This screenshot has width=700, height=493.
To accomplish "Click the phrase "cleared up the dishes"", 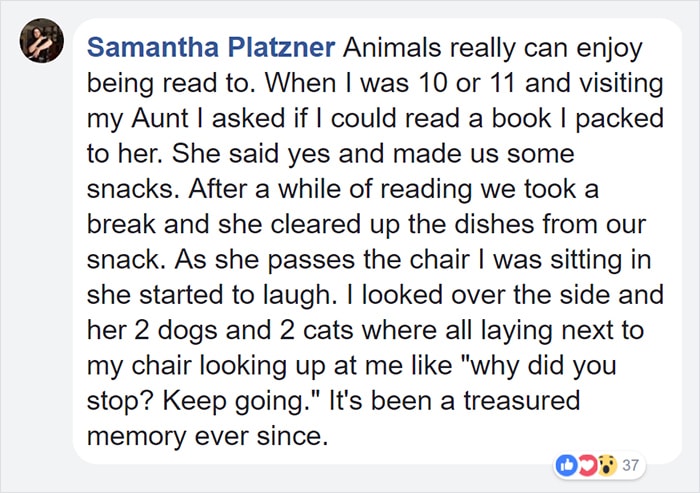I will (402, 224).
